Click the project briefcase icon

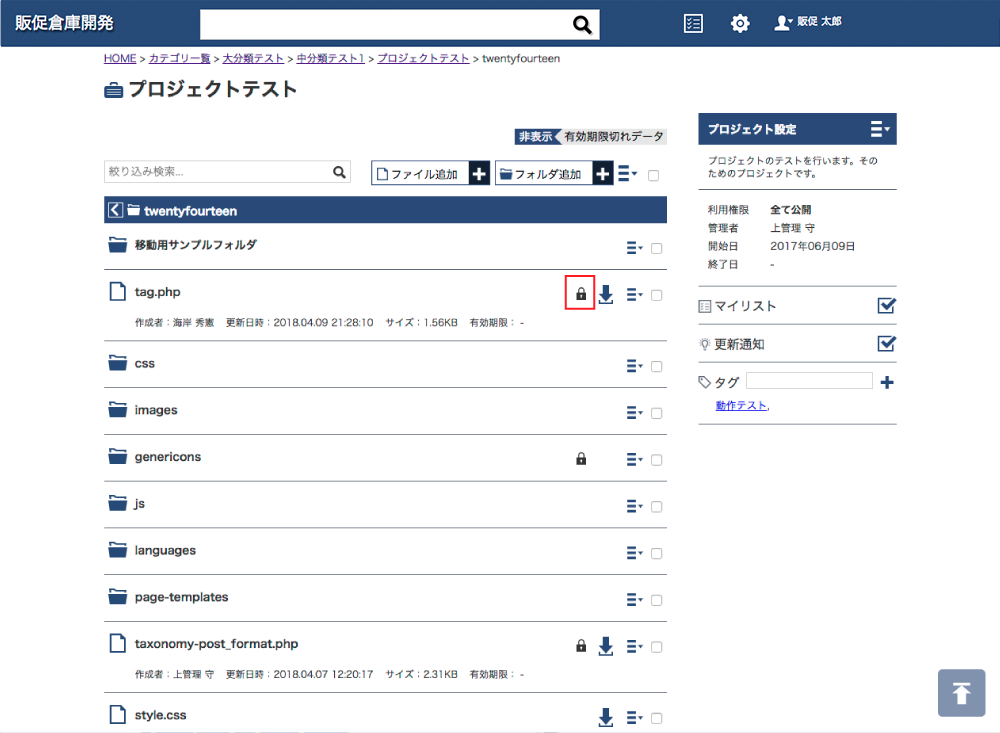tap(114, 91)
